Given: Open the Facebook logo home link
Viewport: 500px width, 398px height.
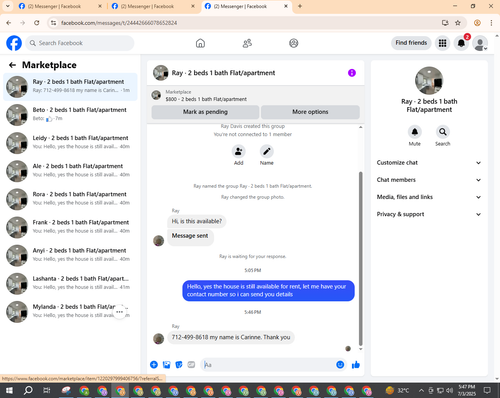Looking at the screenshot, I should coord(14,43).
